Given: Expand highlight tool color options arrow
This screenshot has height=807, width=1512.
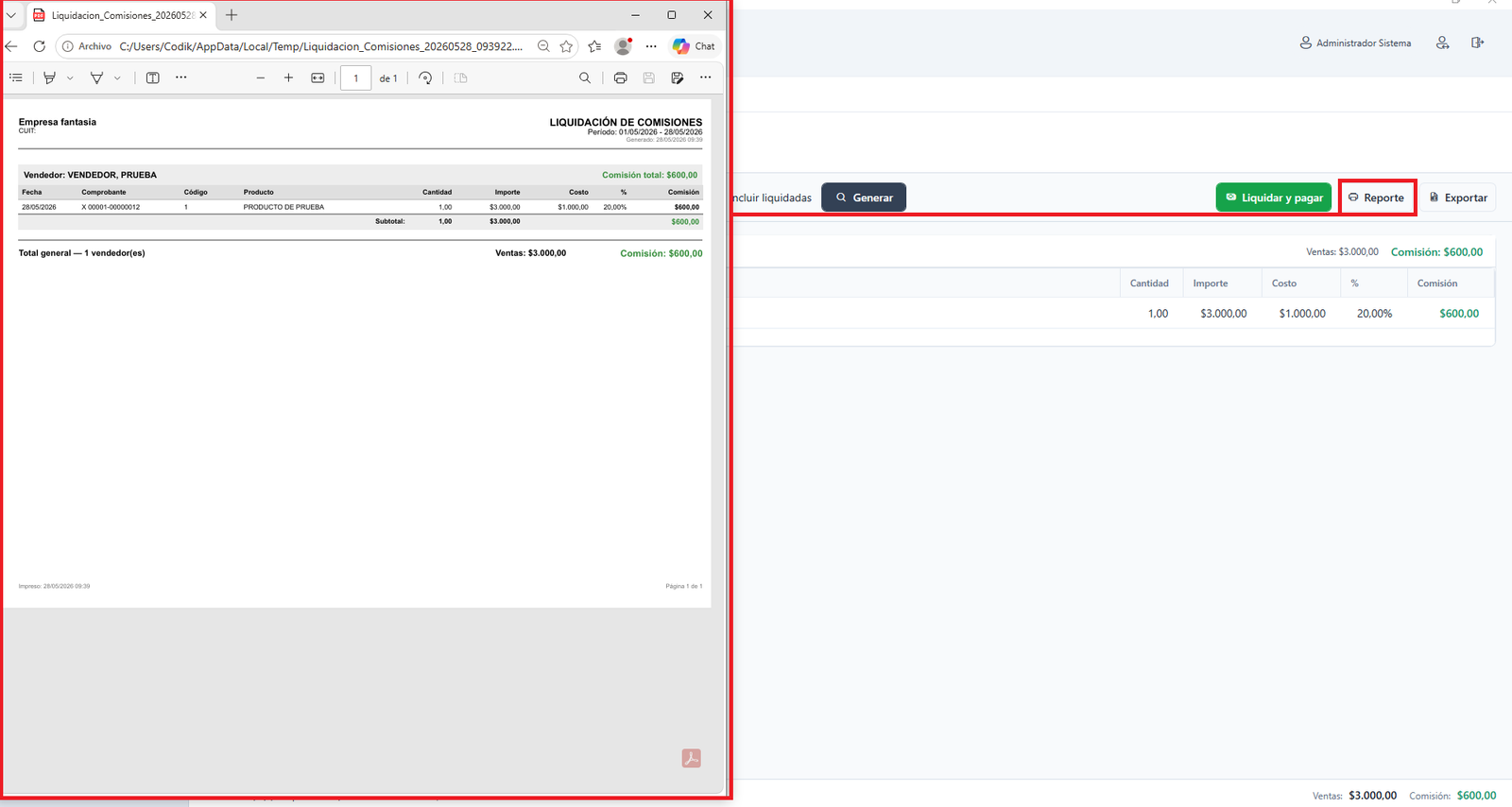Looking at the screenshot, I should click(70, 78).
